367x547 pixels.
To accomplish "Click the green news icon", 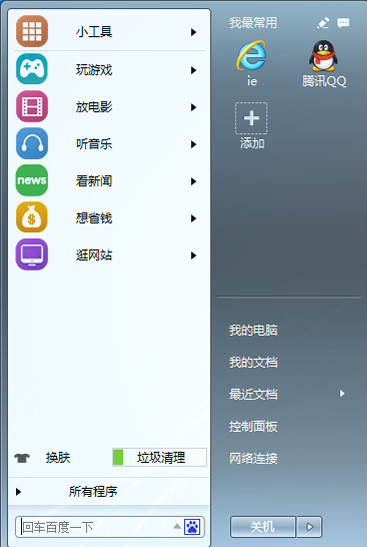I will tap(32, 180).
